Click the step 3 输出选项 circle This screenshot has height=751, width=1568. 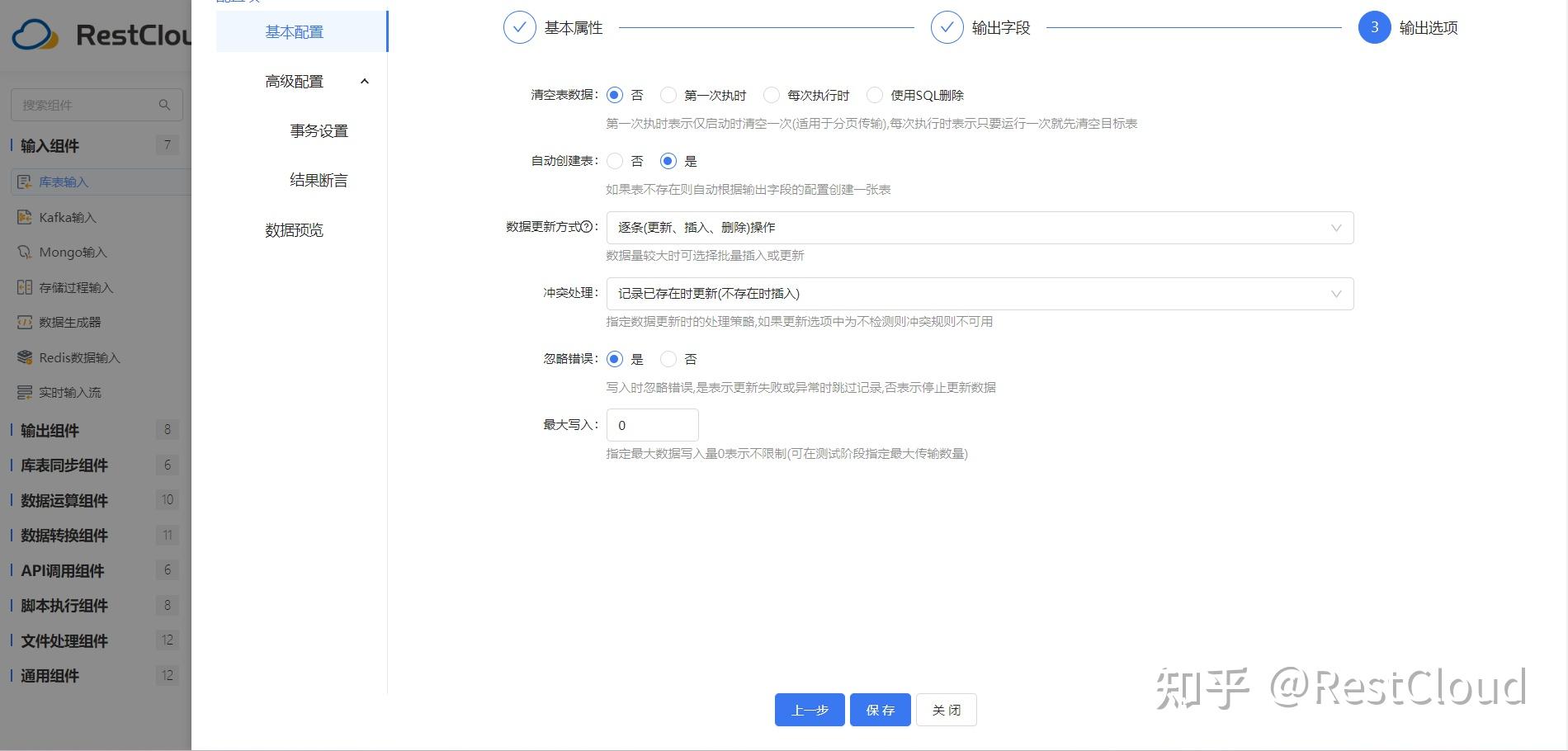(x=1375, y=27)
